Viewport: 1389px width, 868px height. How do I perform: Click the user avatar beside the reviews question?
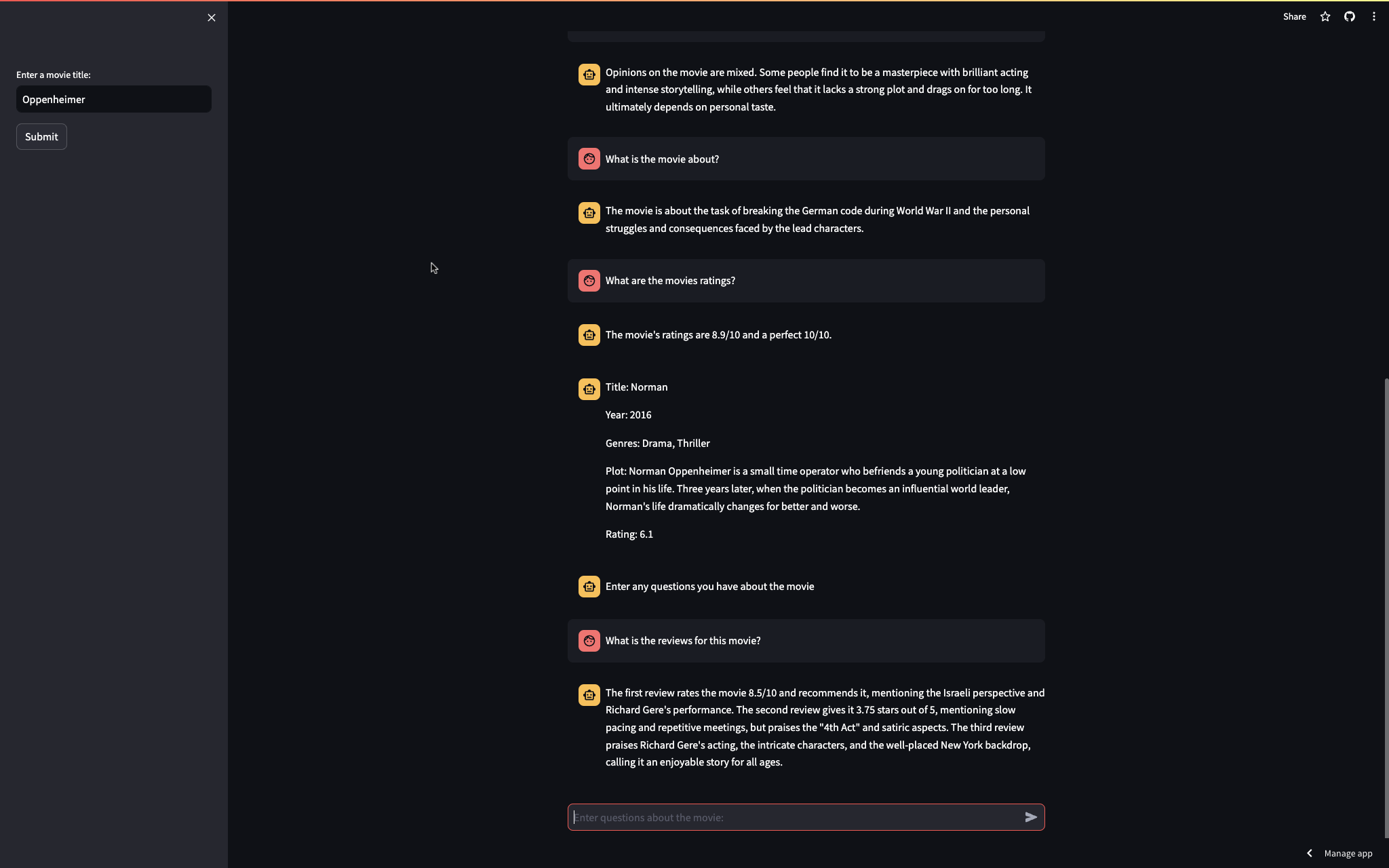pyautogui.click(x=589, y=640)
